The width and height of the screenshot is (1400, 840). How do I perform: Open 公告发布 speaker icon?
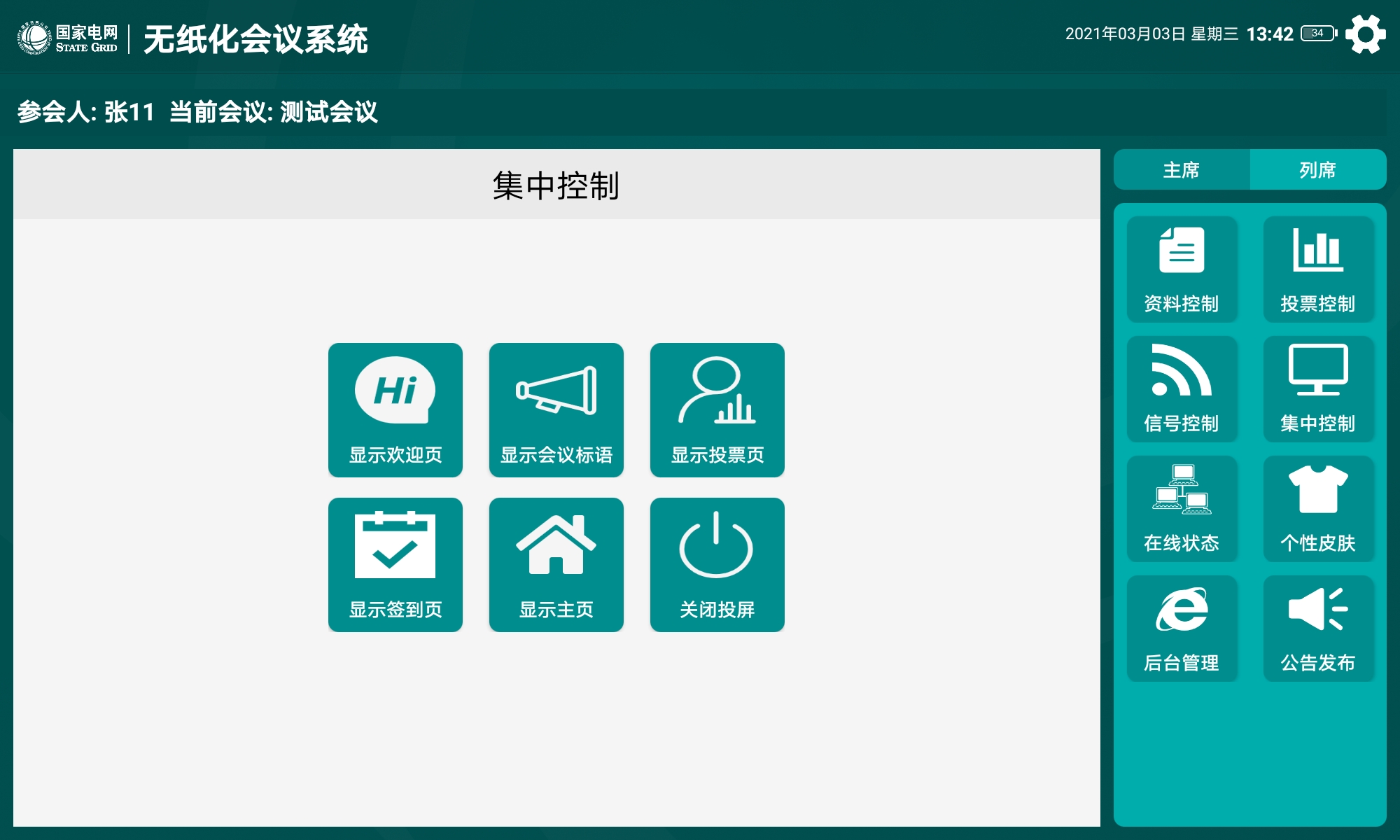(1318, 629)
